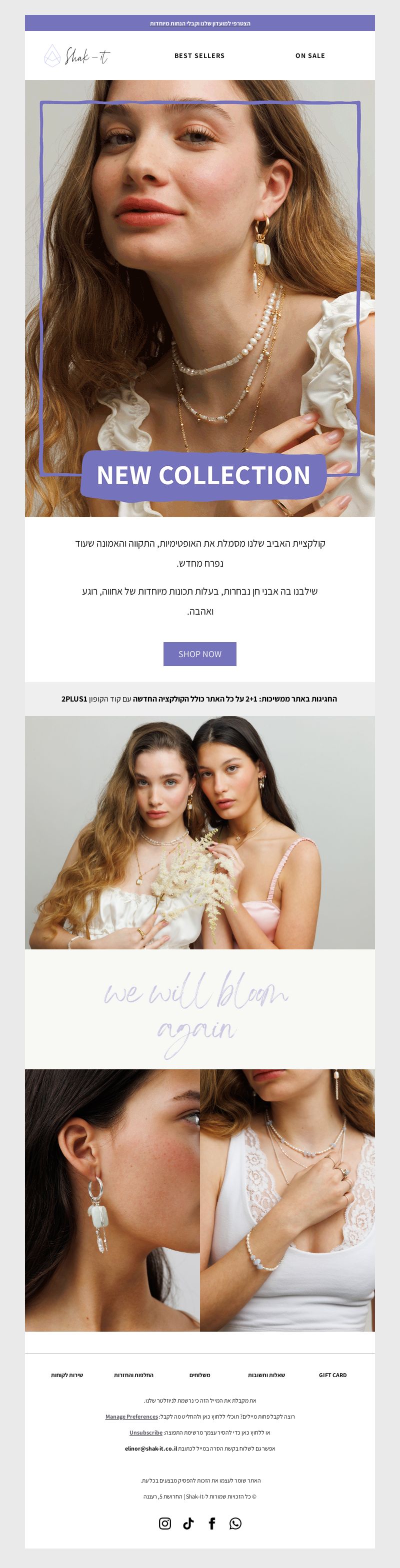The width and height of the screenshot is (400, 1568).
Task: Click the purple top club banner
Action: [199, 23]
